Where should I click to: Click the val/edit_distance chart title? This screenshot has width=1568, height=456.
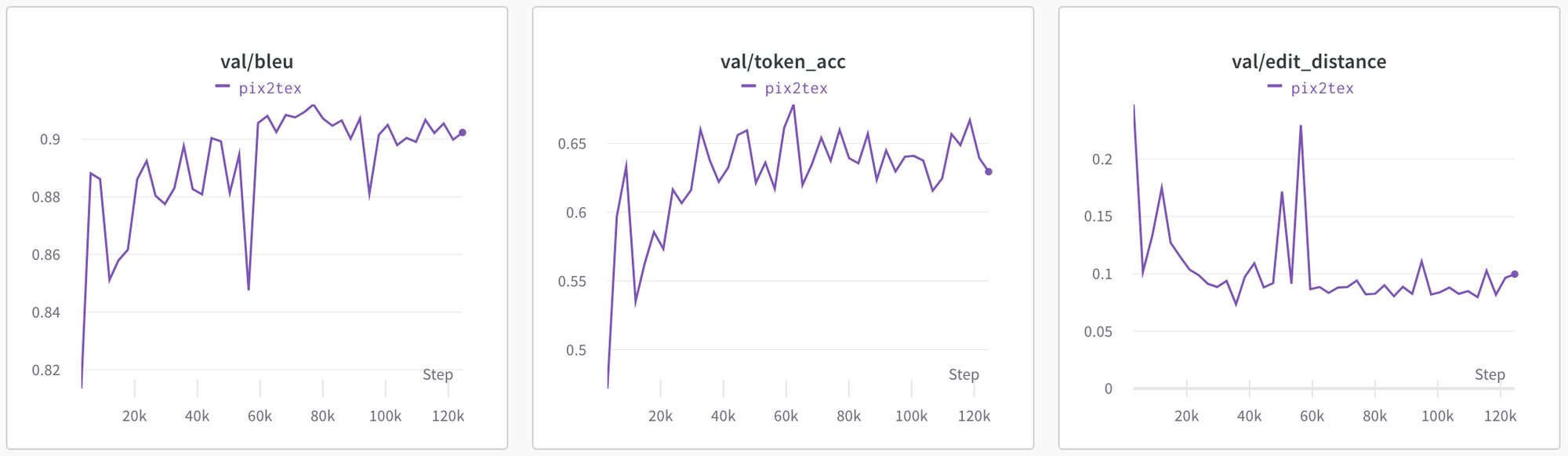tap(1308, 62)
